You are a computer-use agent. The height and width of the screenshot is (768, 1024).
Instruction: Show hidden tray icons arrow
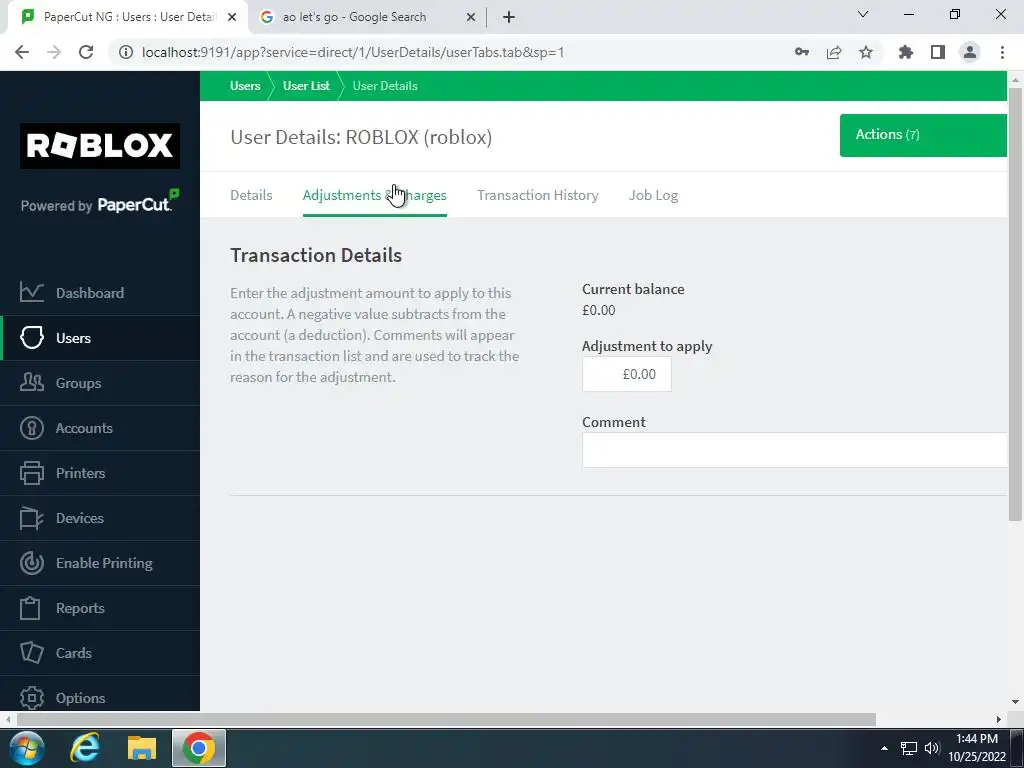coord(884,748)
